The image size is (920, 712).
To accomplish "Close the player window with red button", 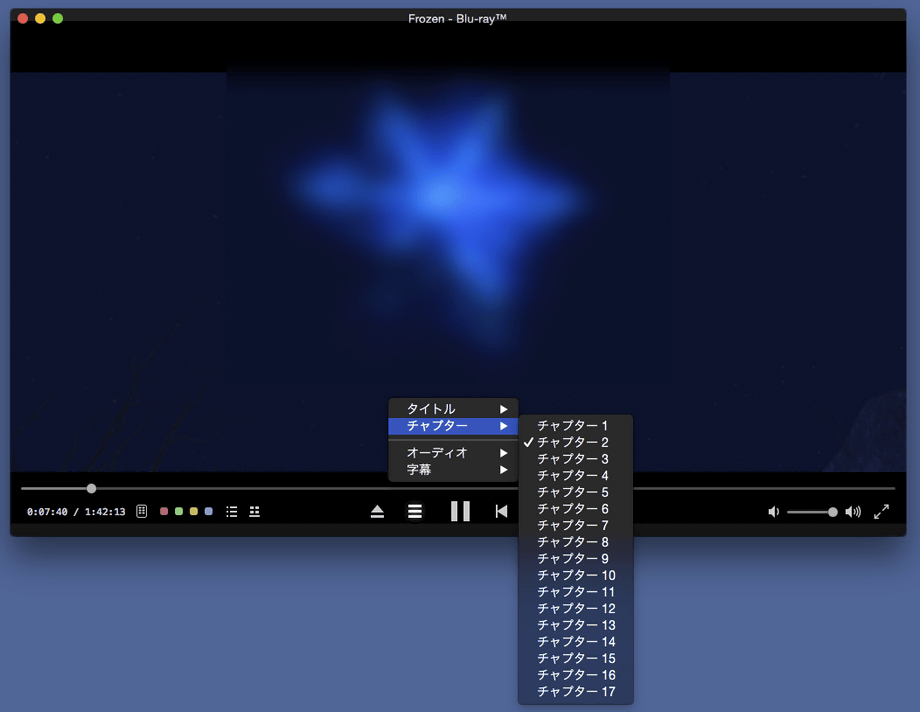I will [x=23, y=18].
